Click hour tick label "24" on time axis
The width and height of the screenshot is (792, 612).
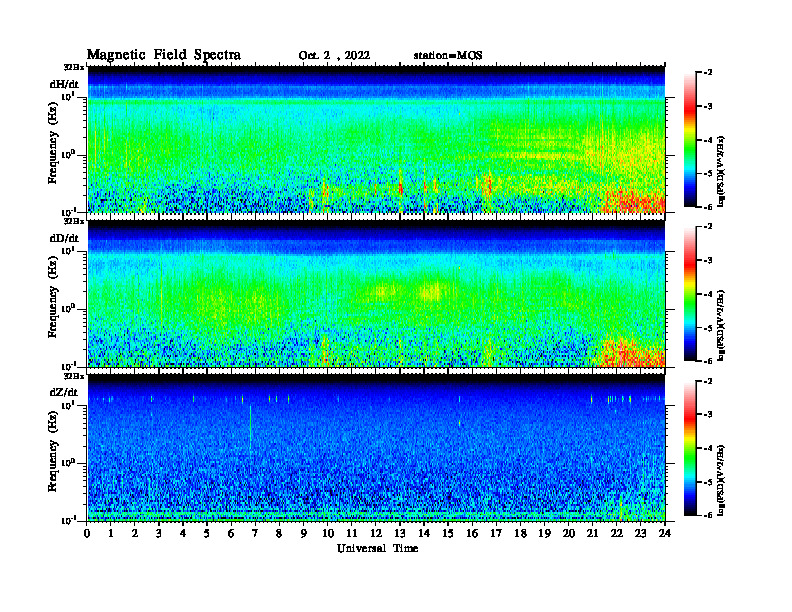coord(665,534)
